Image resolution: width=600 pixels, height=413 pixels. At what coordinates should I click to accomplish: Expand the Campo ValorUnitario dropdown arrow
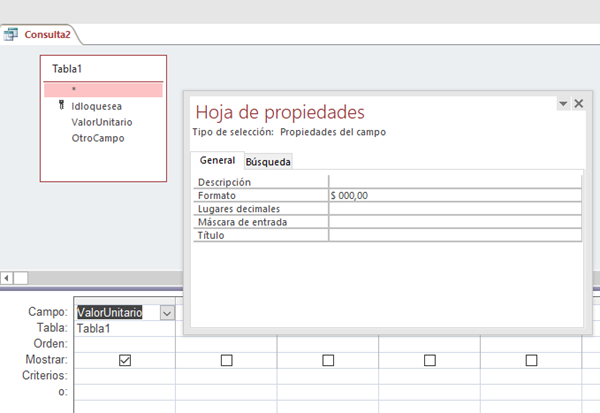[x=165, y=313]
